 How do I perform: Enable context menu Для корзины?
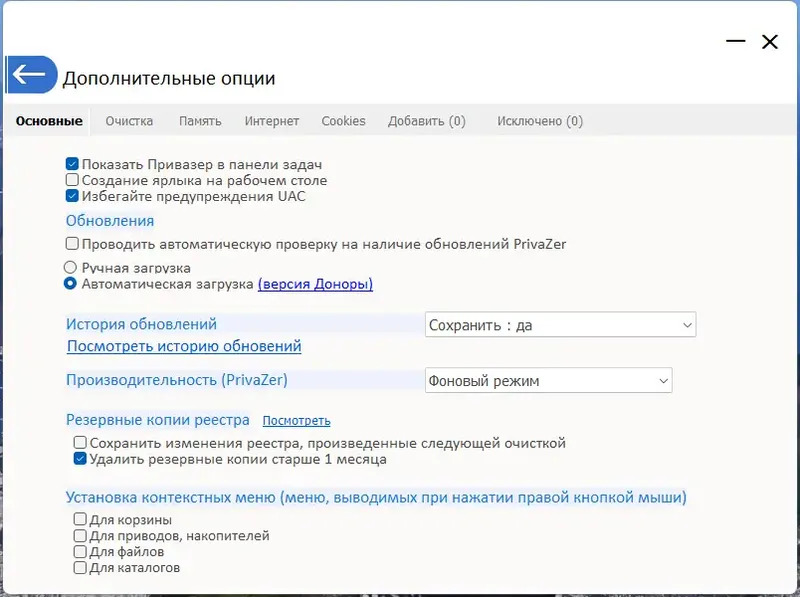pos(80,519)
